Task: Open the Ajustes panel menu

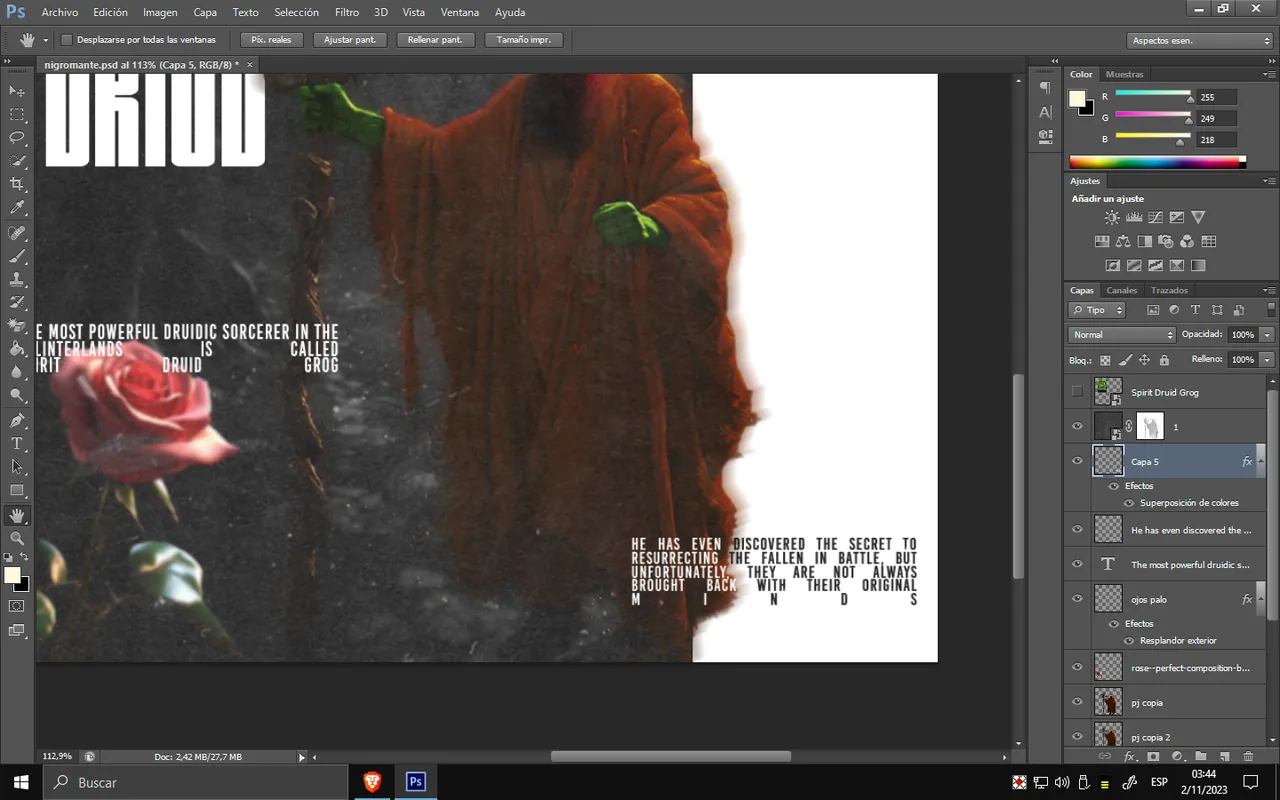Action: tap(1269, 182)
